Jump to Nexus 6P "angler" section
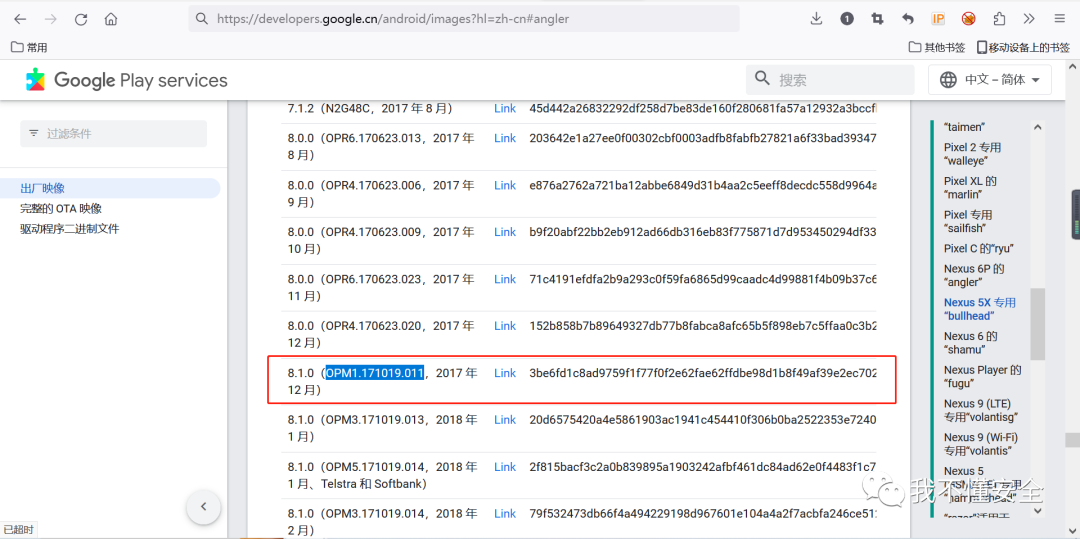Viewport: 1080px width, 539px height. click(x=973, y=275)
